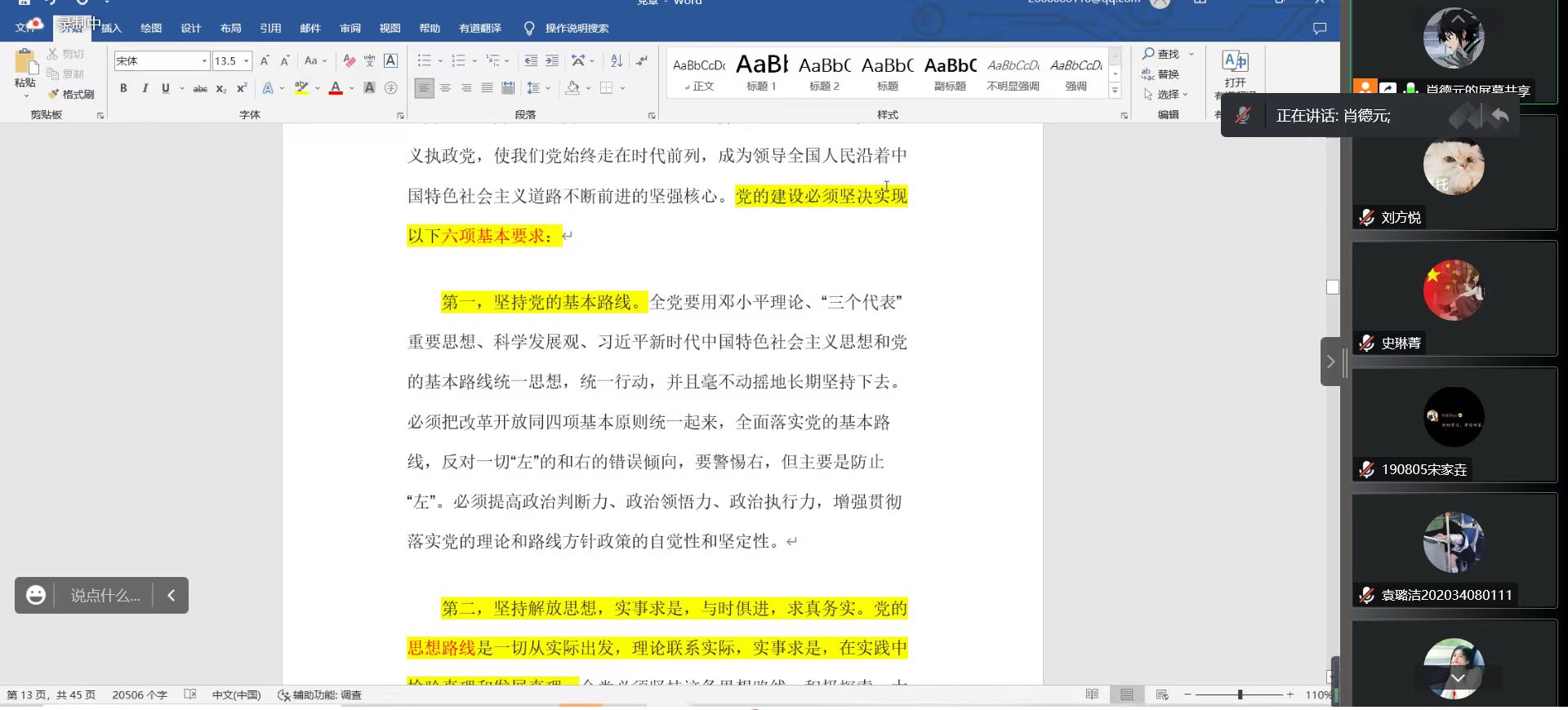Apply the red font color button
The width and height of the screenshot is (1568, 710).
click(x=336, y=88)
